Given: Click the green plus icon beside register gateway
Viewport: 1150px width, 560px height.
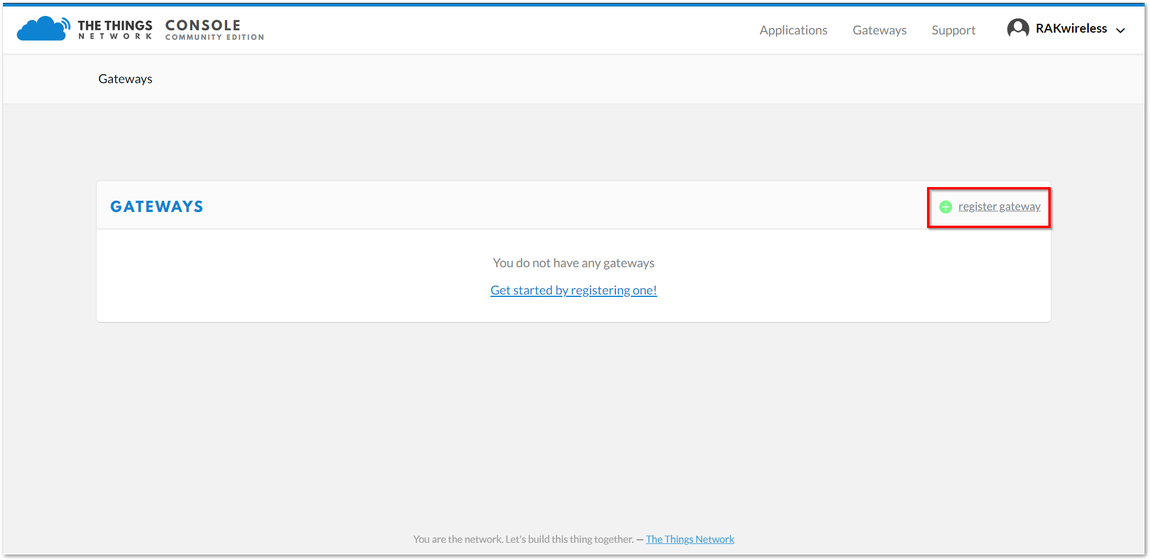Looking at the screenshot, I should tap(945, 207).
